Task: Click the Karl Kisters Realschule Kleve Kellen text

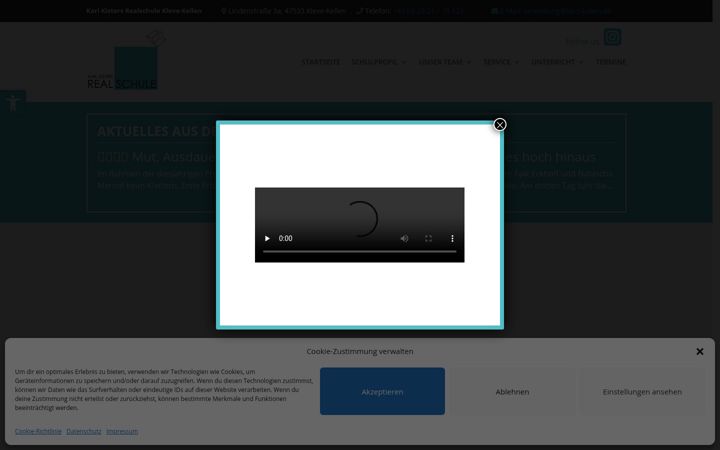Action: pos(144,11)
